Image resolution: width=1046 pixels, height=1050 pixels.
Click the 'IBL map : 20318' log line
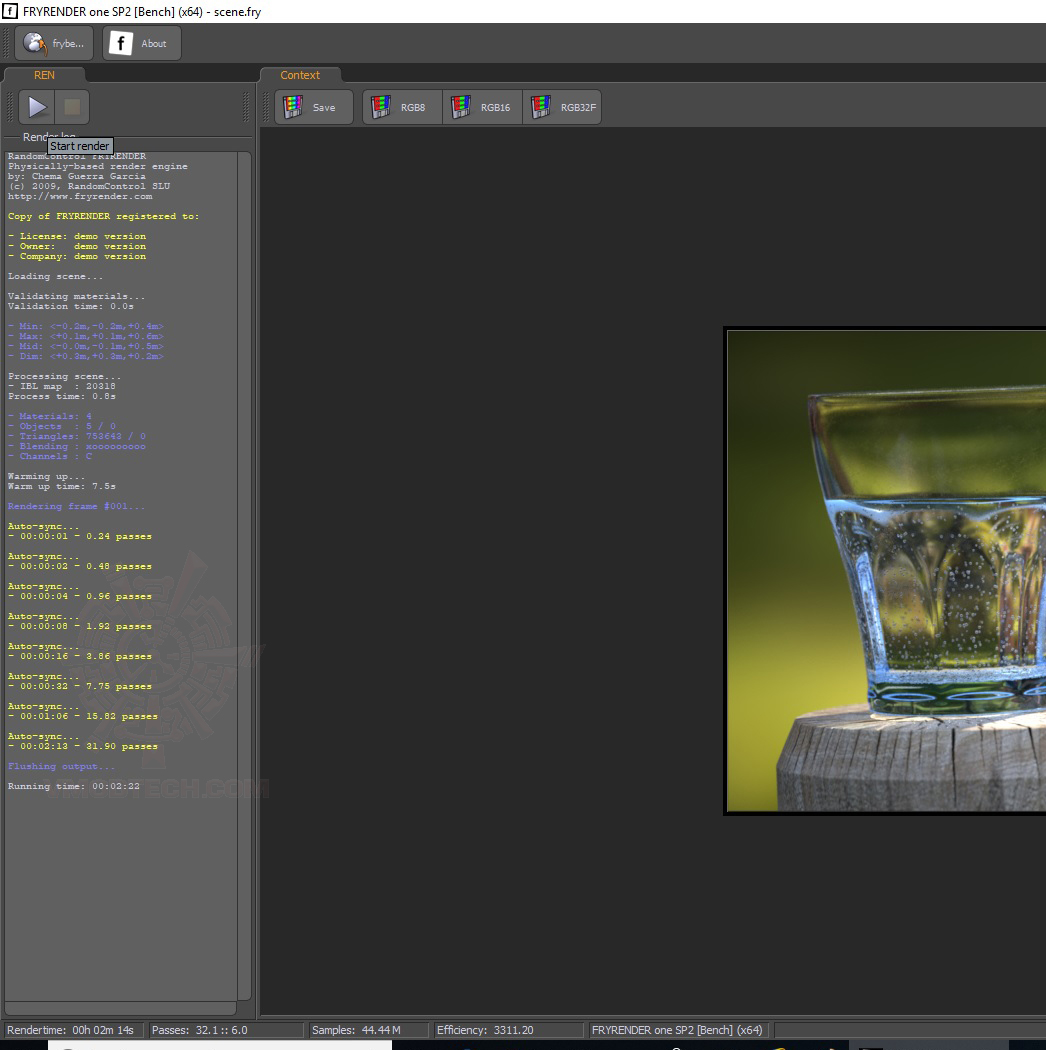62,386
